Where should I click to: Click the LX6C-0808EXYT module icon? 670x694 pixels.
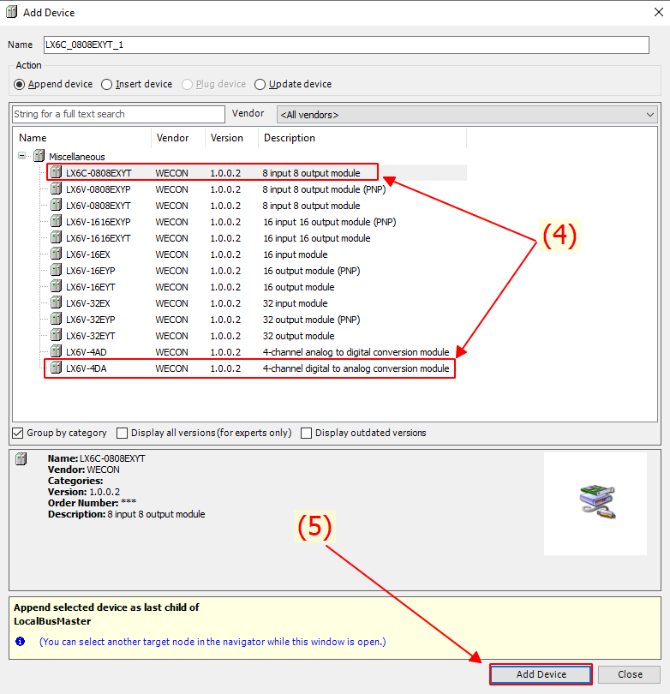tap(56, 173)
